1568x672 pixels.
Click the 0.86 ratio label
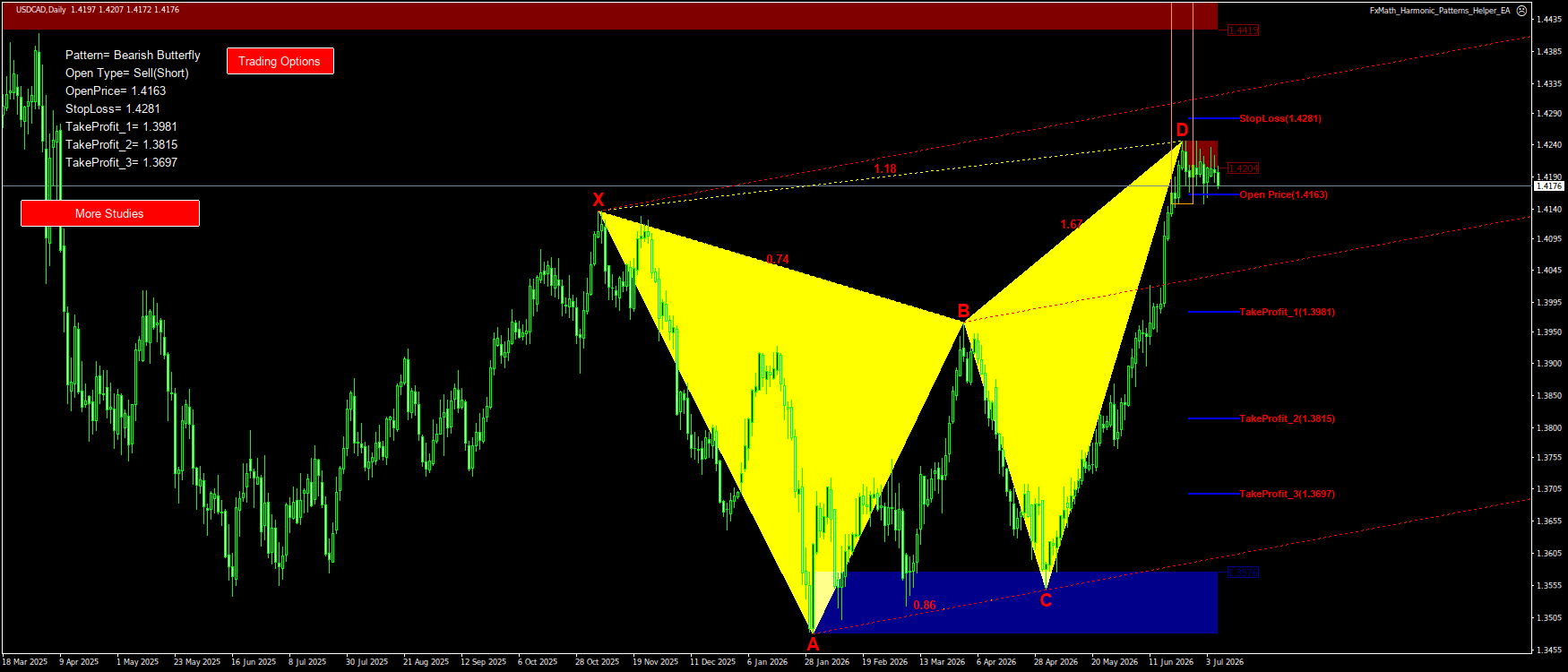point(925,605)
